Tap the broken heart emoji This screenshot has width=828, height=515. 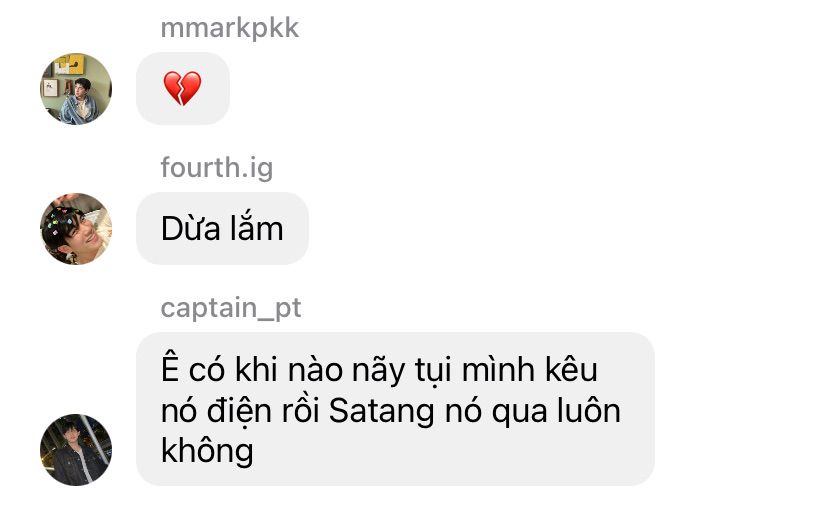tap(182, 88)
